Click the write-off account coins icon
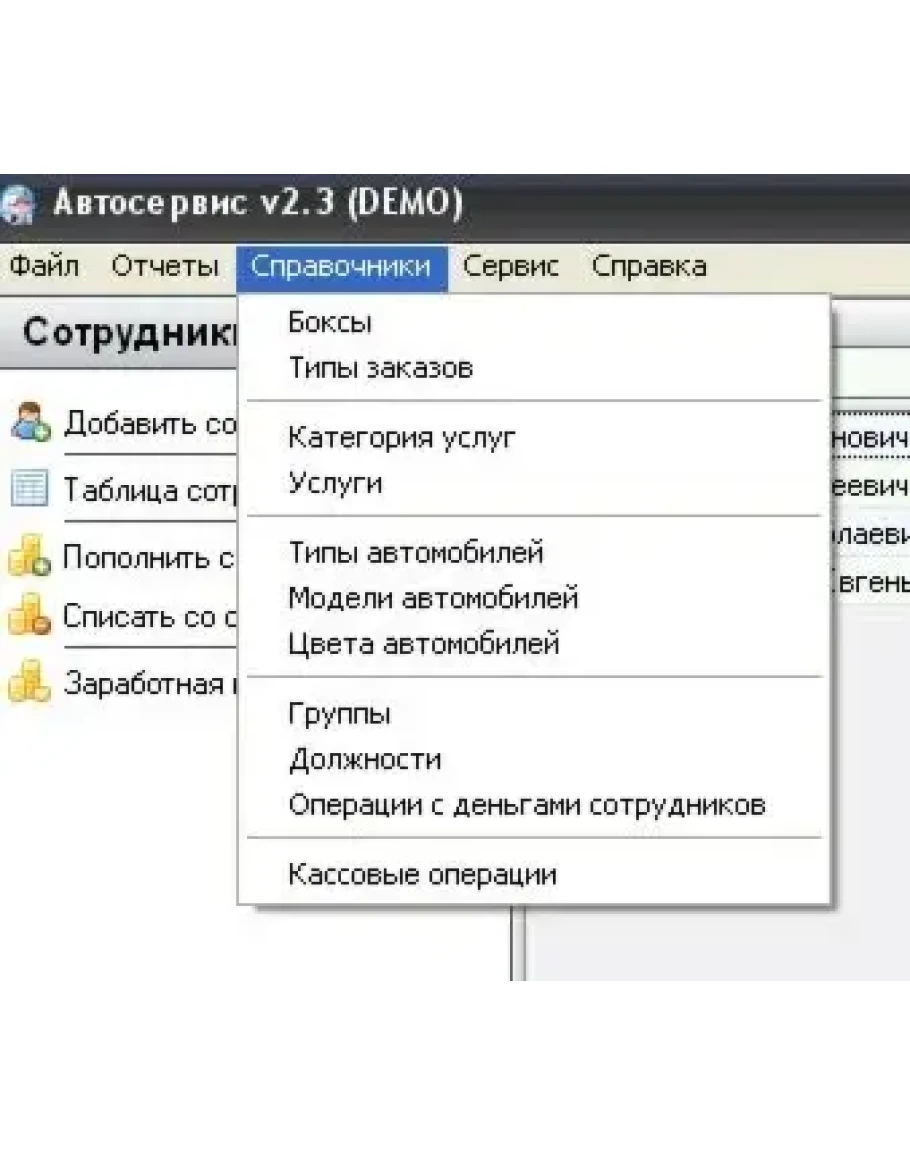The width and height of the screenshot is (910, 1155). 29,617
